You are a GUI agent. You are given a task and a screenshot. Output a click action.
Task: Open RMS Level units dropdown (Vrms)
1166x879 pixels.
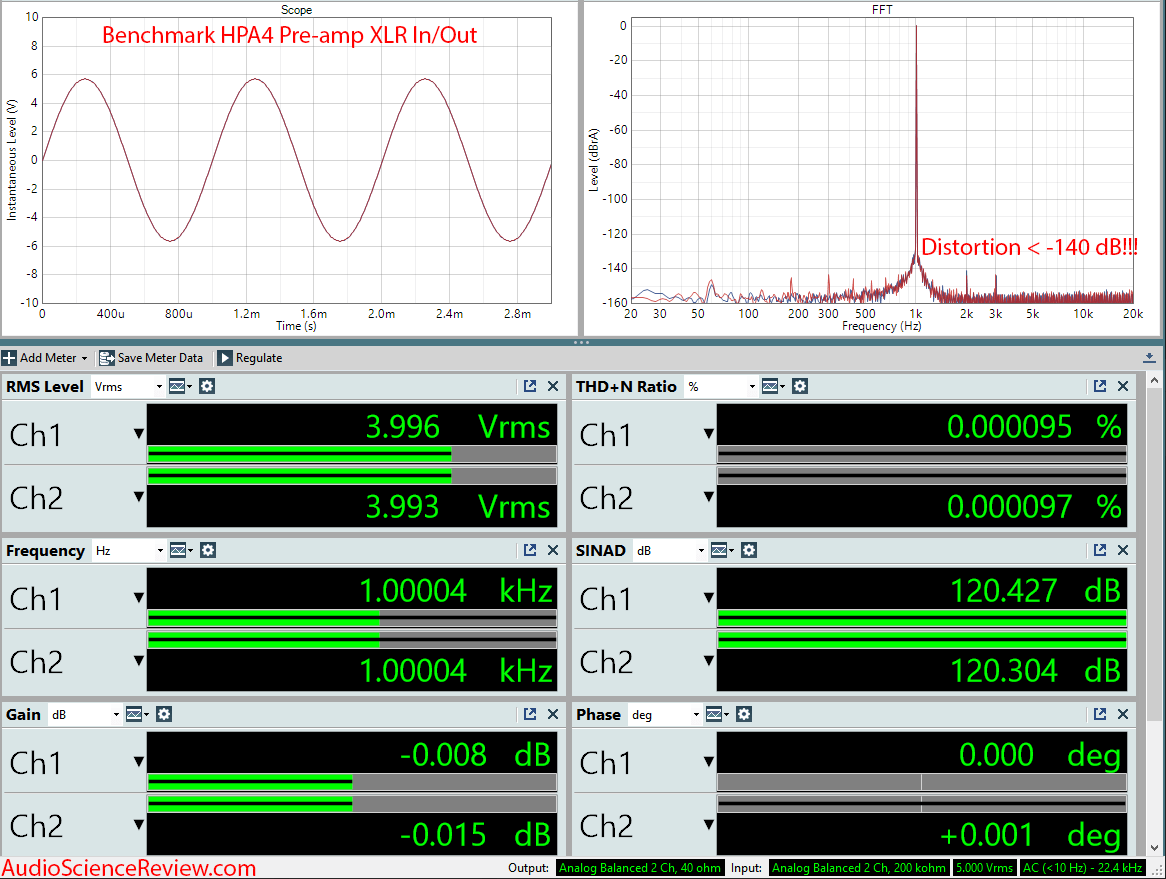[128, 387]
